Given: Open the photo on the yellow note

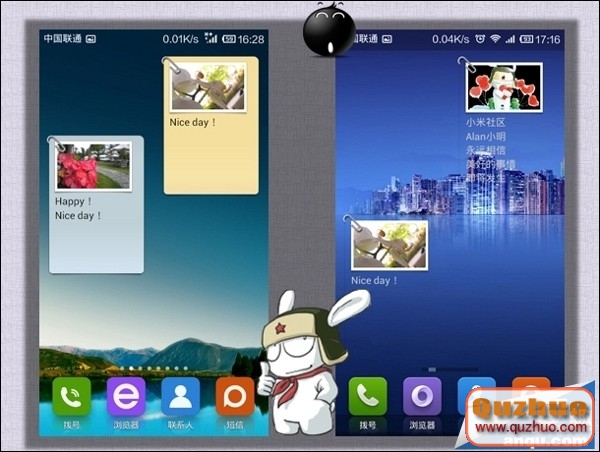Looking at the screenshot, I should [208, 87].
